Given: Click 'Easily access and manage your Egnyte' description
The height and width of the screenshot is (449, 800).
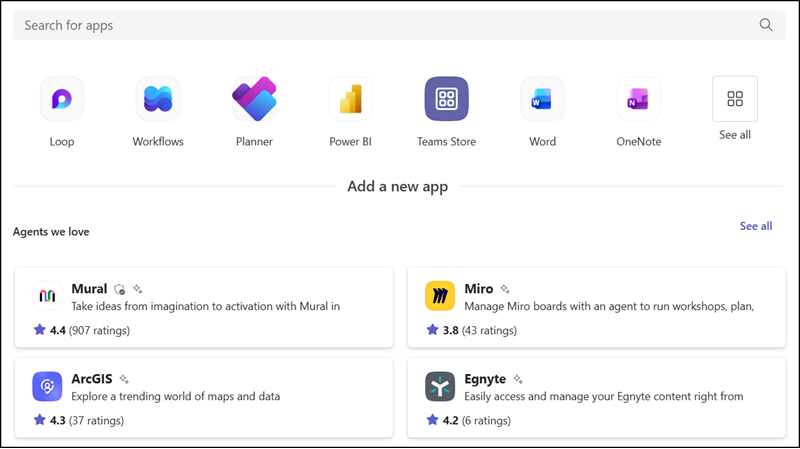Looking at the screenshot, I should pos(604,396).
